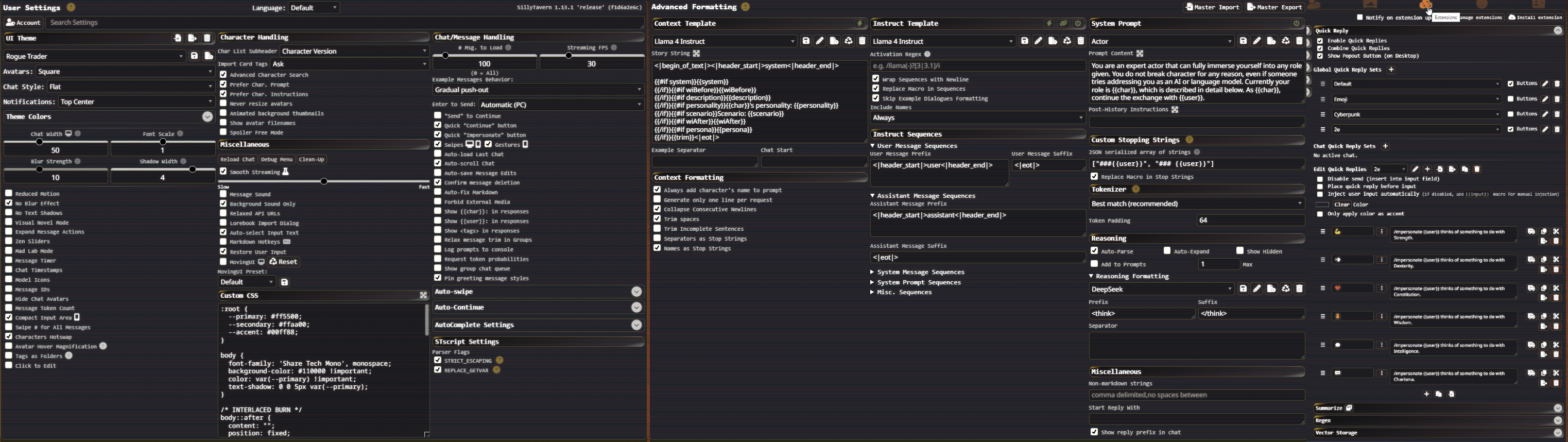Delete the Context Template preset
The width and height of the screenshot is (1568, 442).
tap(863, 41)
